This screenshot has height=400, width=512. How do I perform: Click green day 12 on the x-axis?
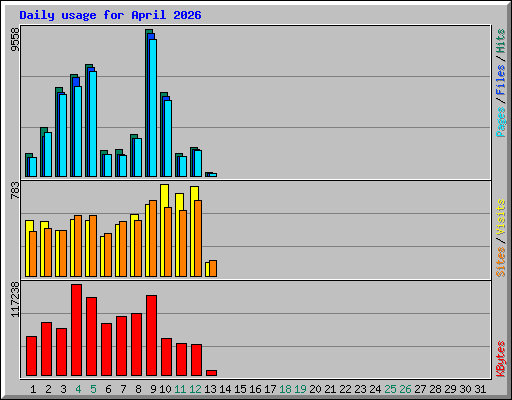tap(195, 389)
